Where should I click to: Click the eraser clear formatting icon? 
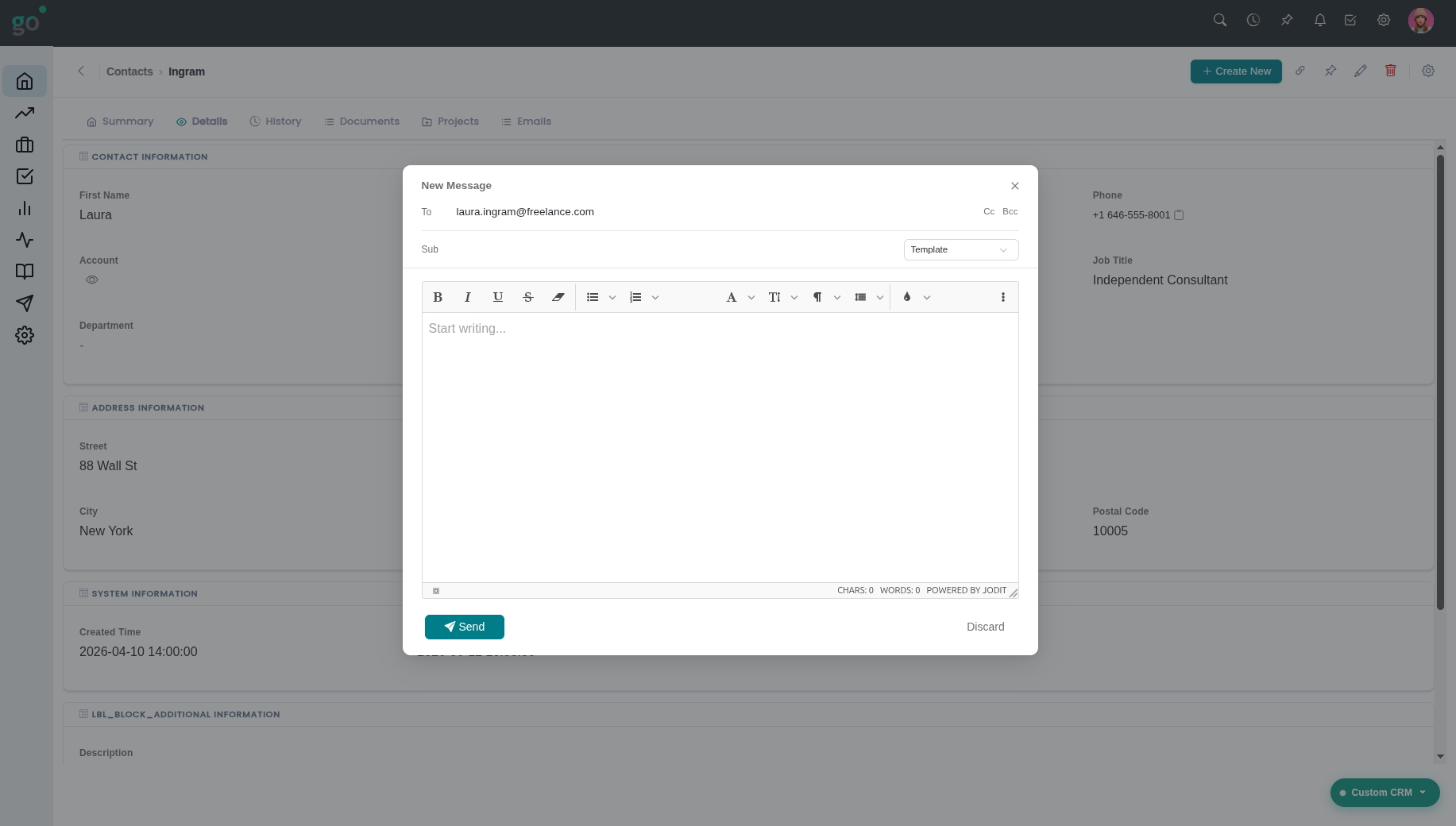pos(558,297)
